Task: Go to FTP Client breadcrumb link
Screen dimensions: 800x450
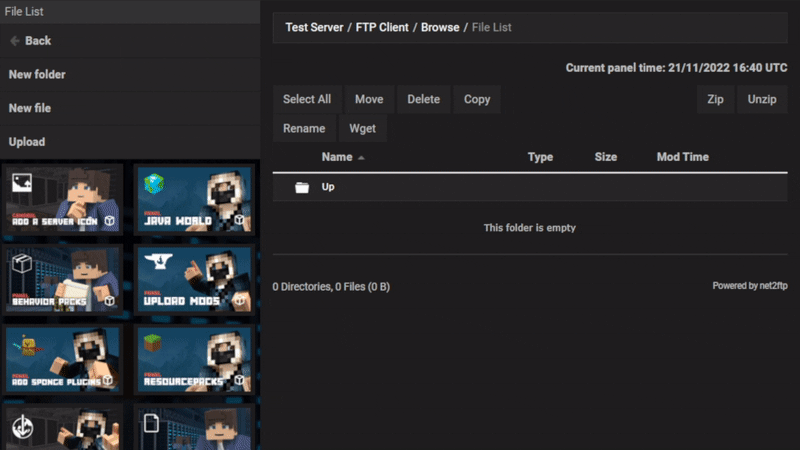Action: 382,27
